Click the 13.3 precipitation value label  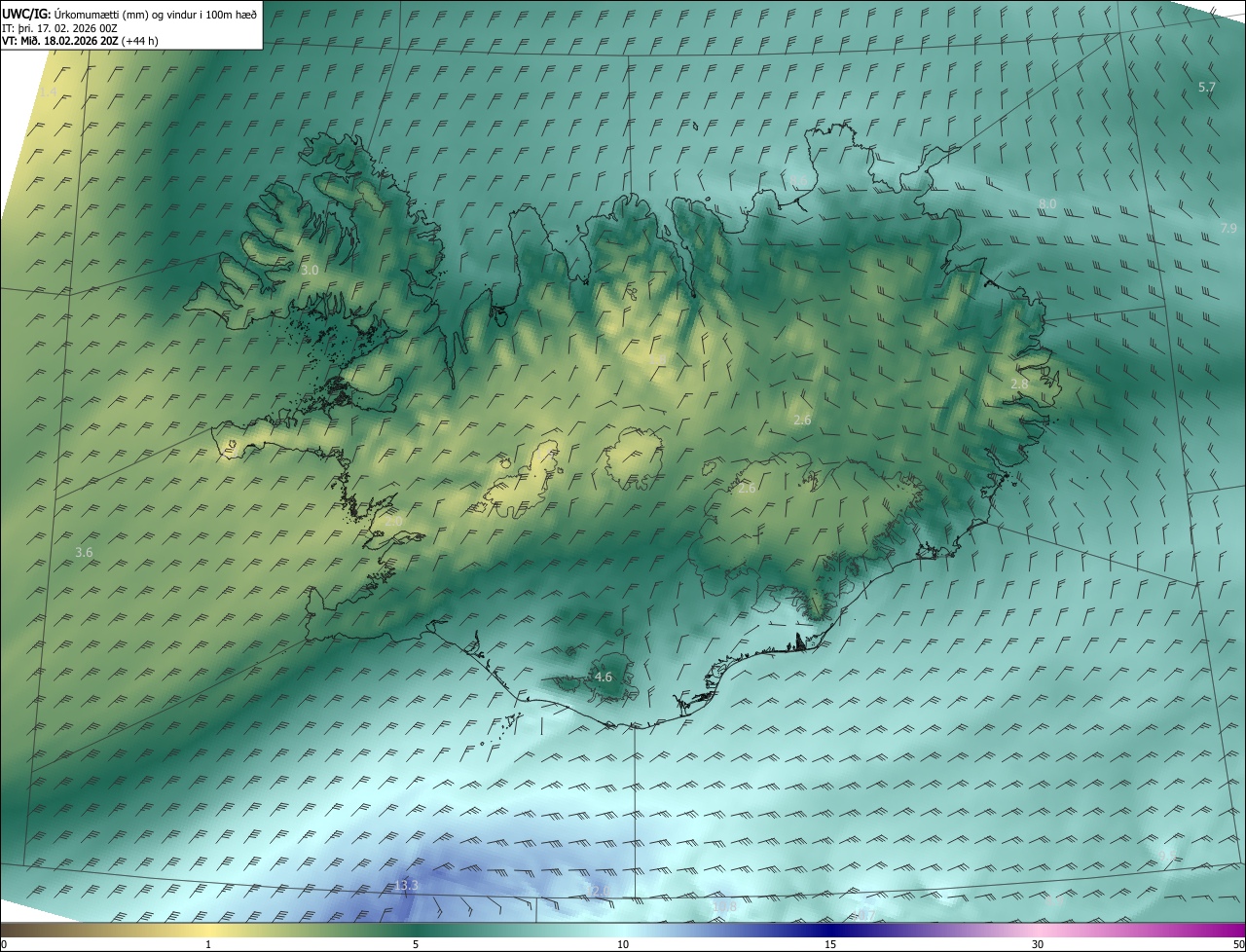(406, 885)
